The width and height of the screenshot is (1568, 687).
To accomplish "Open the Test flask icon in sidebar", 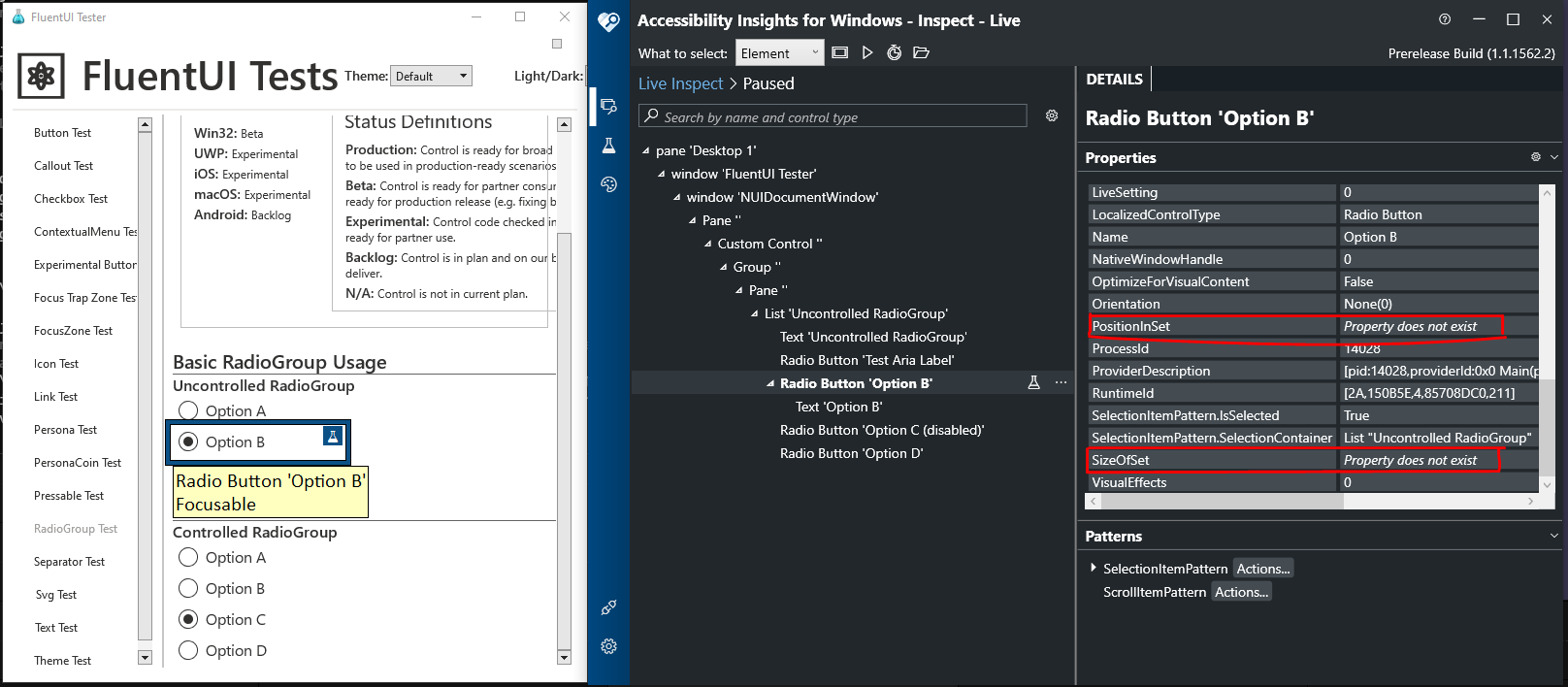I will tap(608, 146).
